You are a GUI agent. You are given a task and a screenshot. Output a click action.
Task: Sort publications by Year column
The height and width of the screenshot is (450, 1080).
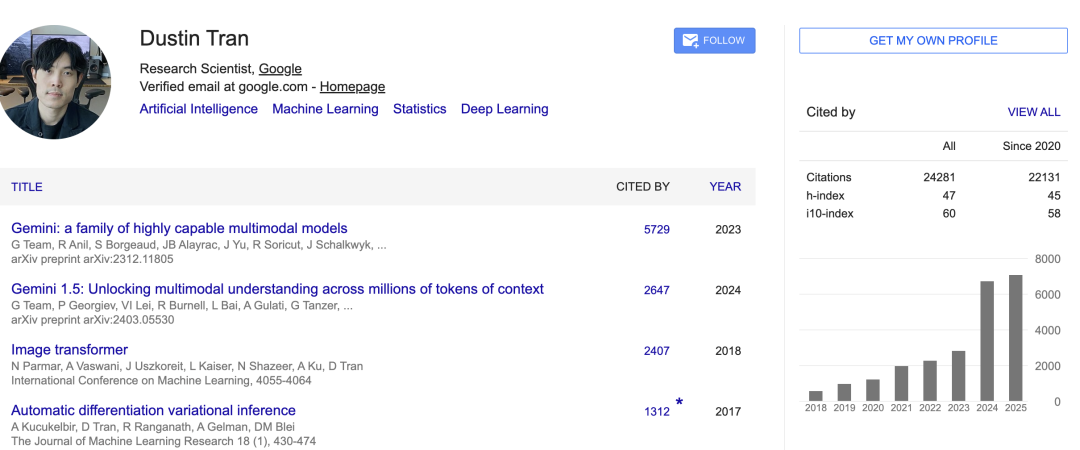[725, 186]
